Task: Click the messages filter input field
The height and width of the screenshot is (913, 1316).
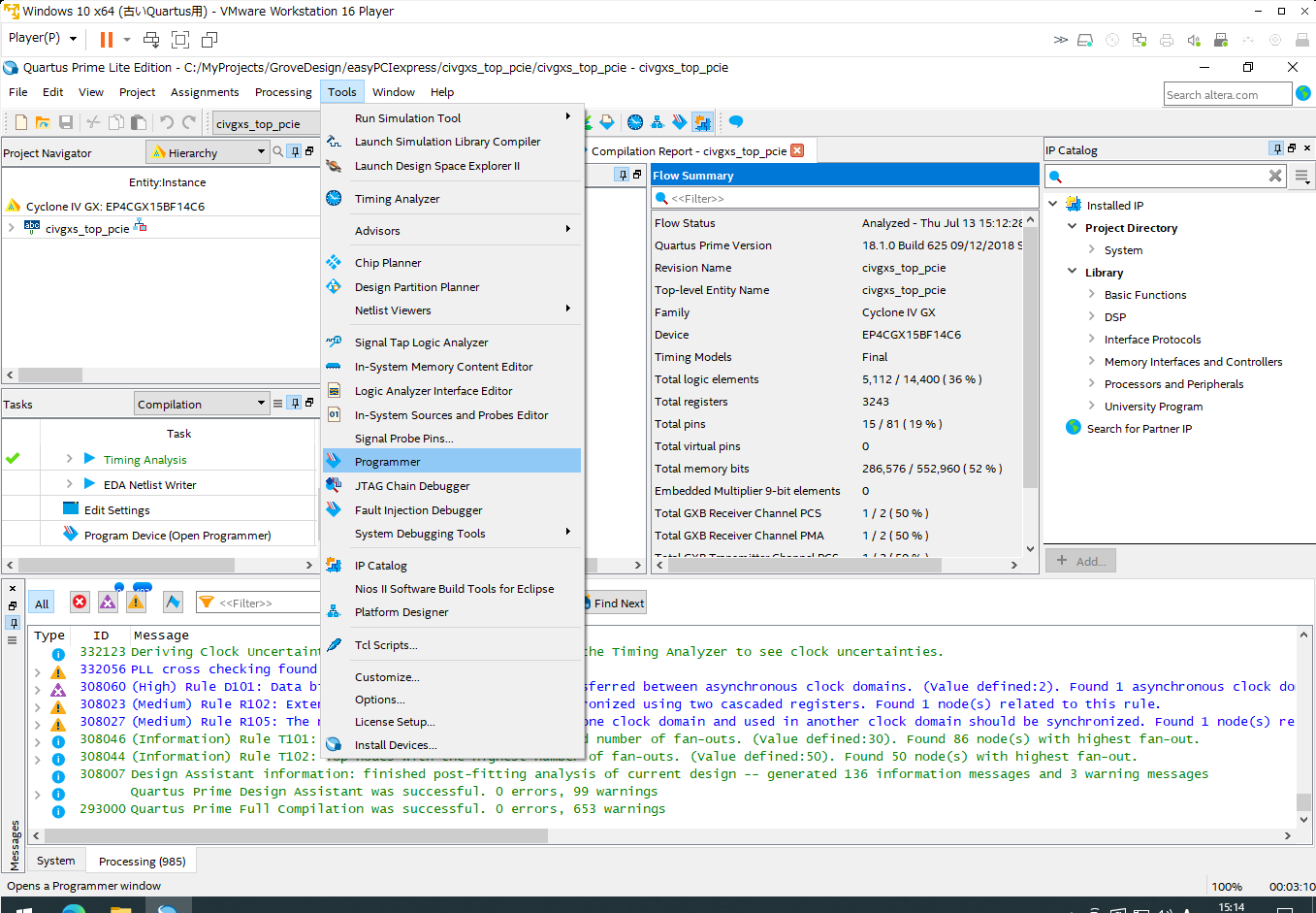Action: [x=257, y=603]
